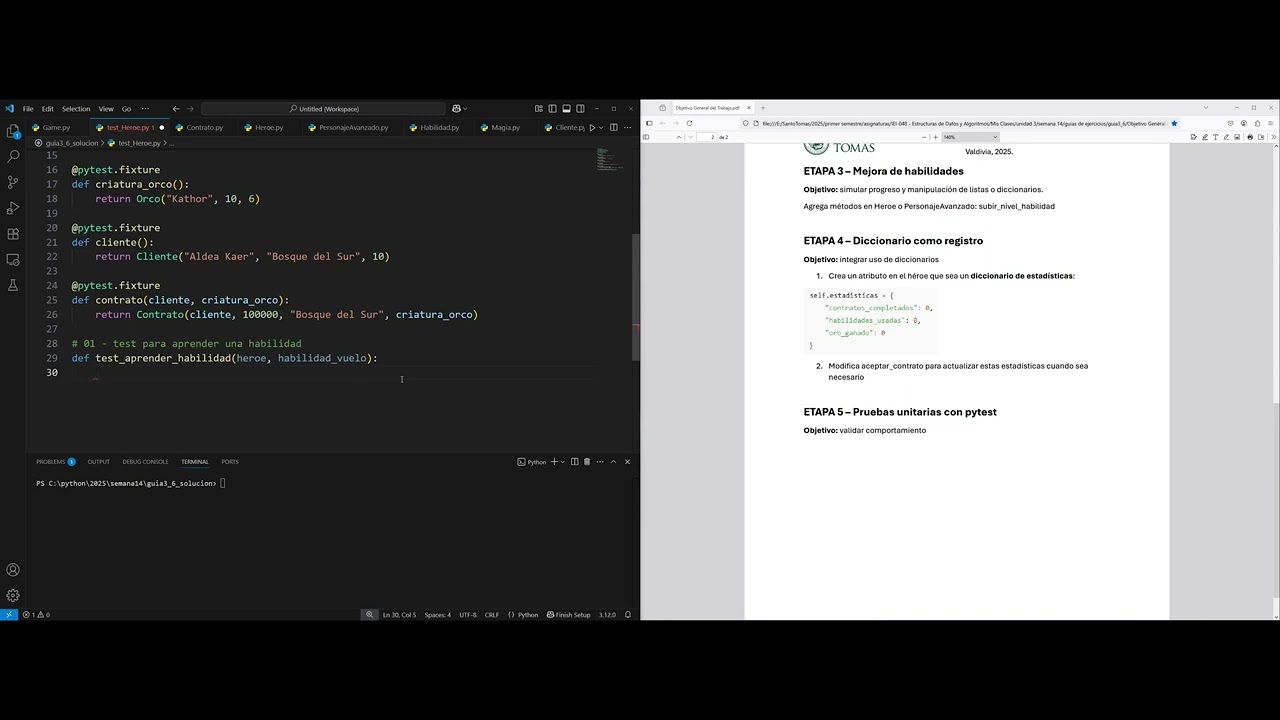1280x720 pixels.
Task: Open the Explorer view in VS Code
Action: (x=13, y=131)
